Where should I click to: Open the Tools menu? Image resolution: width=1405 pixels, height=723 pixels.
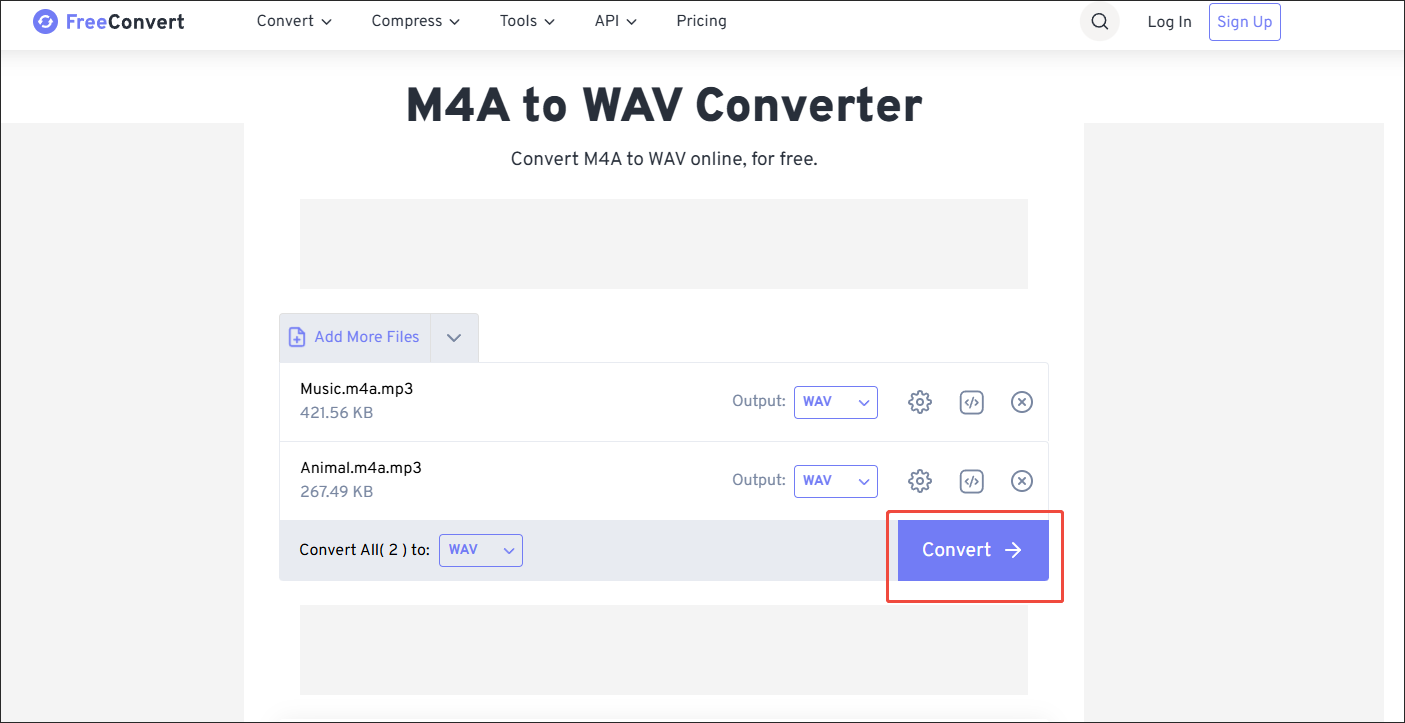(x=526, y=20)
